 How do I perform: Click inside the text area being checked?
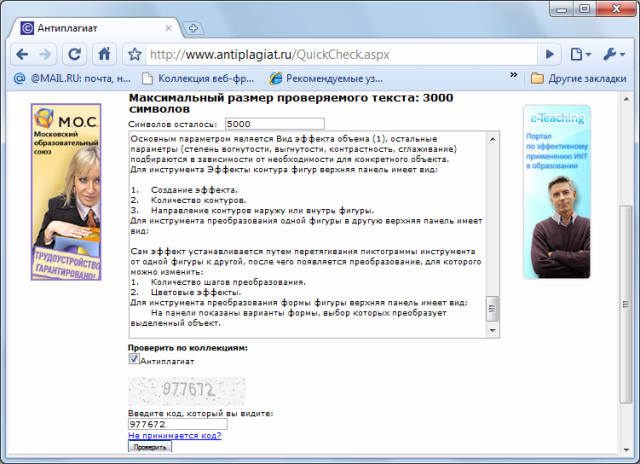tap(308, 235)
